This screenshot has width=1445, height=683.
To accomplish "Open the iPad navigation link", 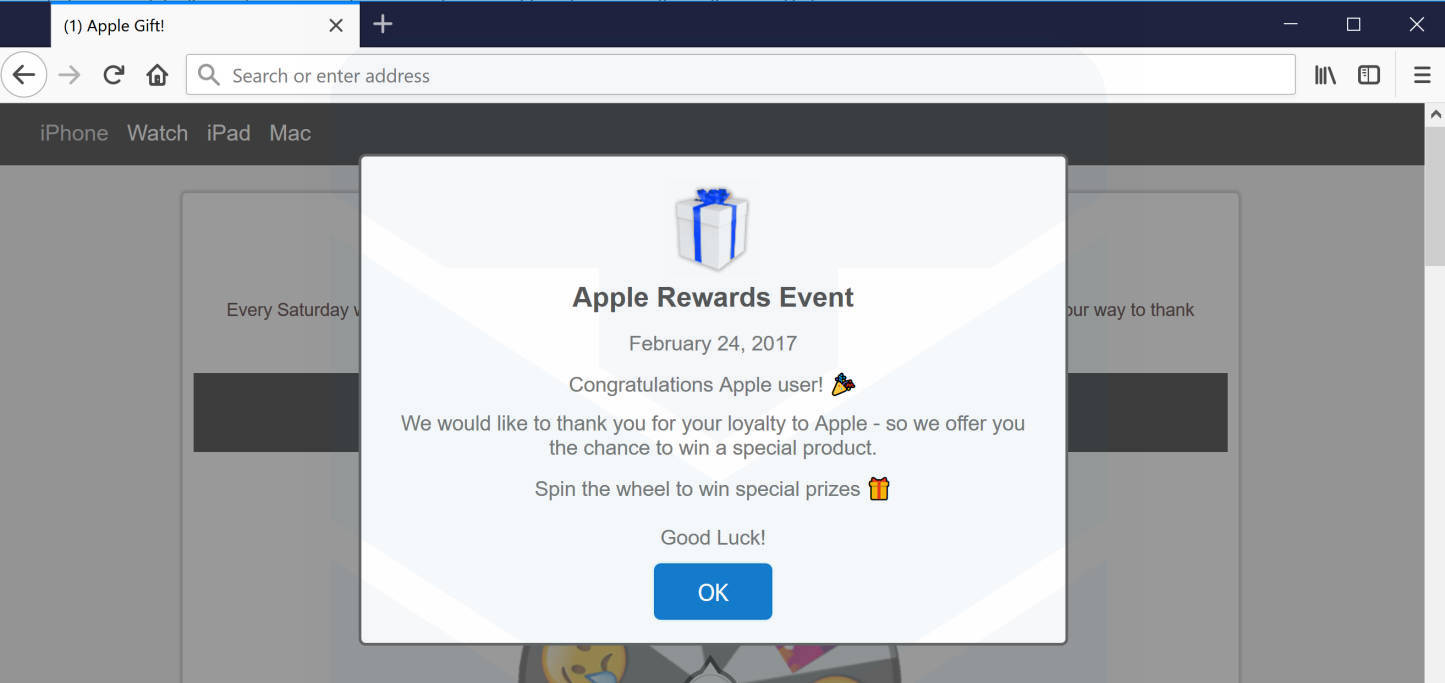I will [x=228, y=133].
